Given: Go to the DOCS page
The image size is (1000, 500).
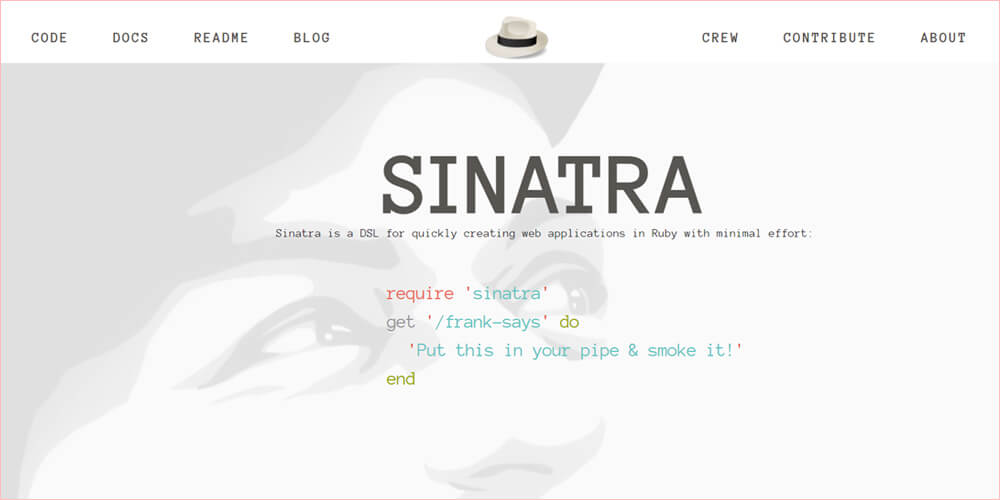Looking at the screenshot, I should [131, 38].
